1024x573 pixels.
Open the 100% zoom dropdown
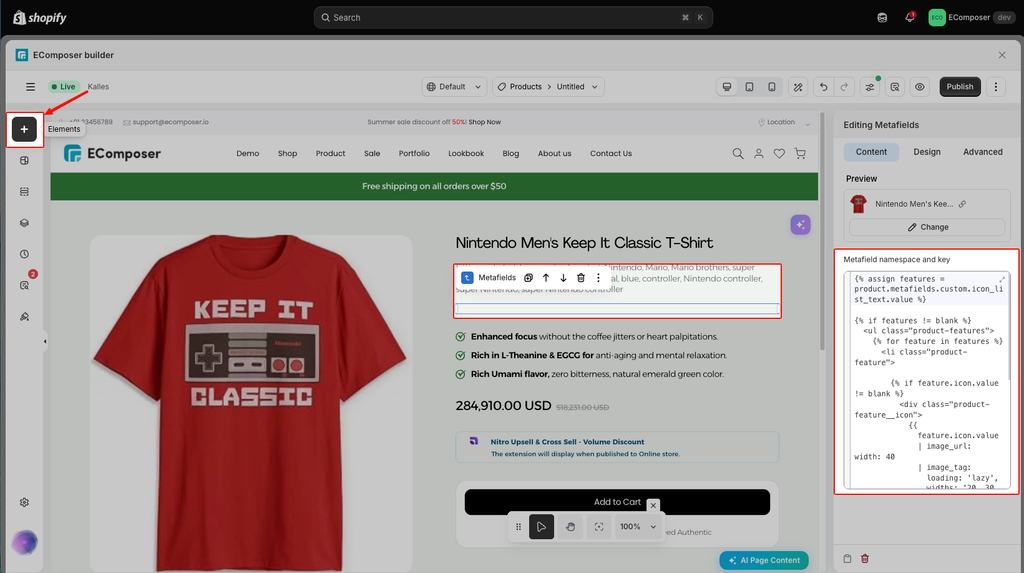point(638,527)
